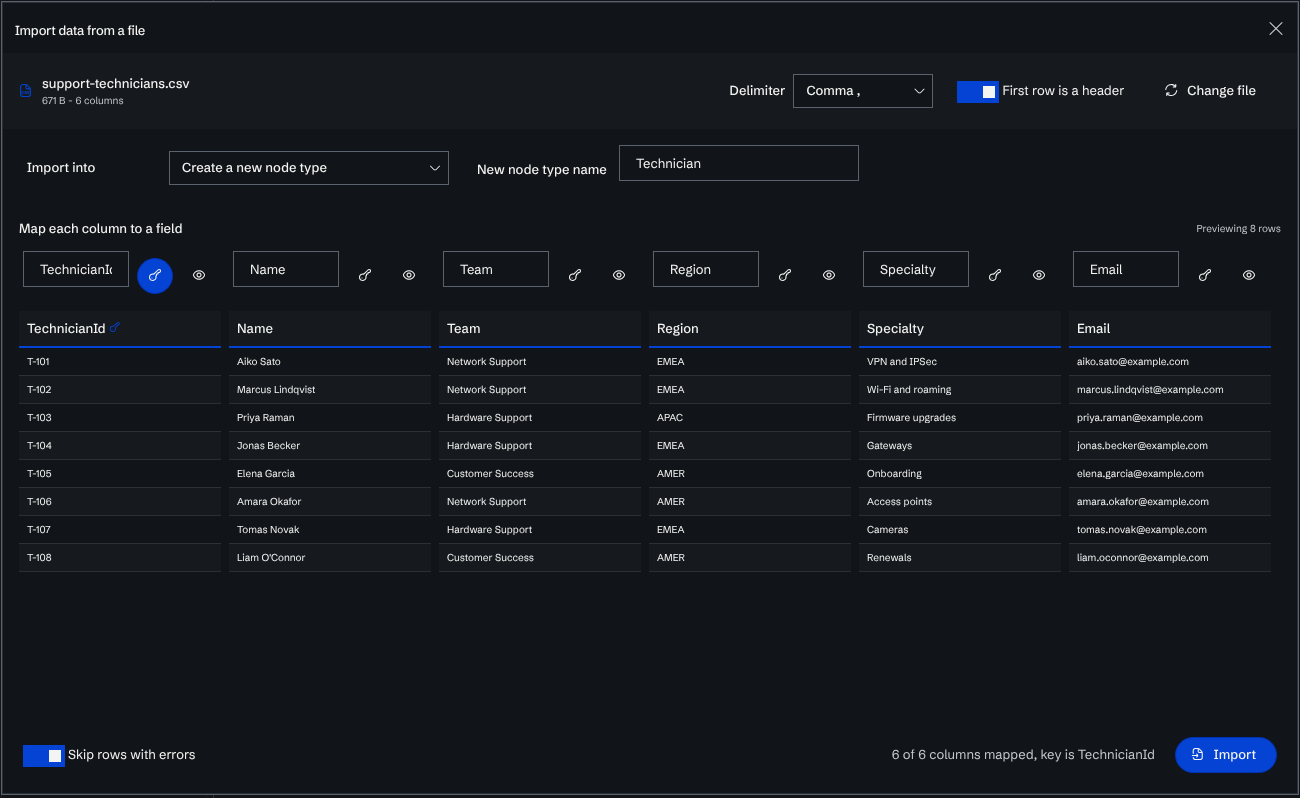Image resolution: width=1300 pixels, height=798 pixels.
Task: Set Name column as key
Action: click(365, 275)
